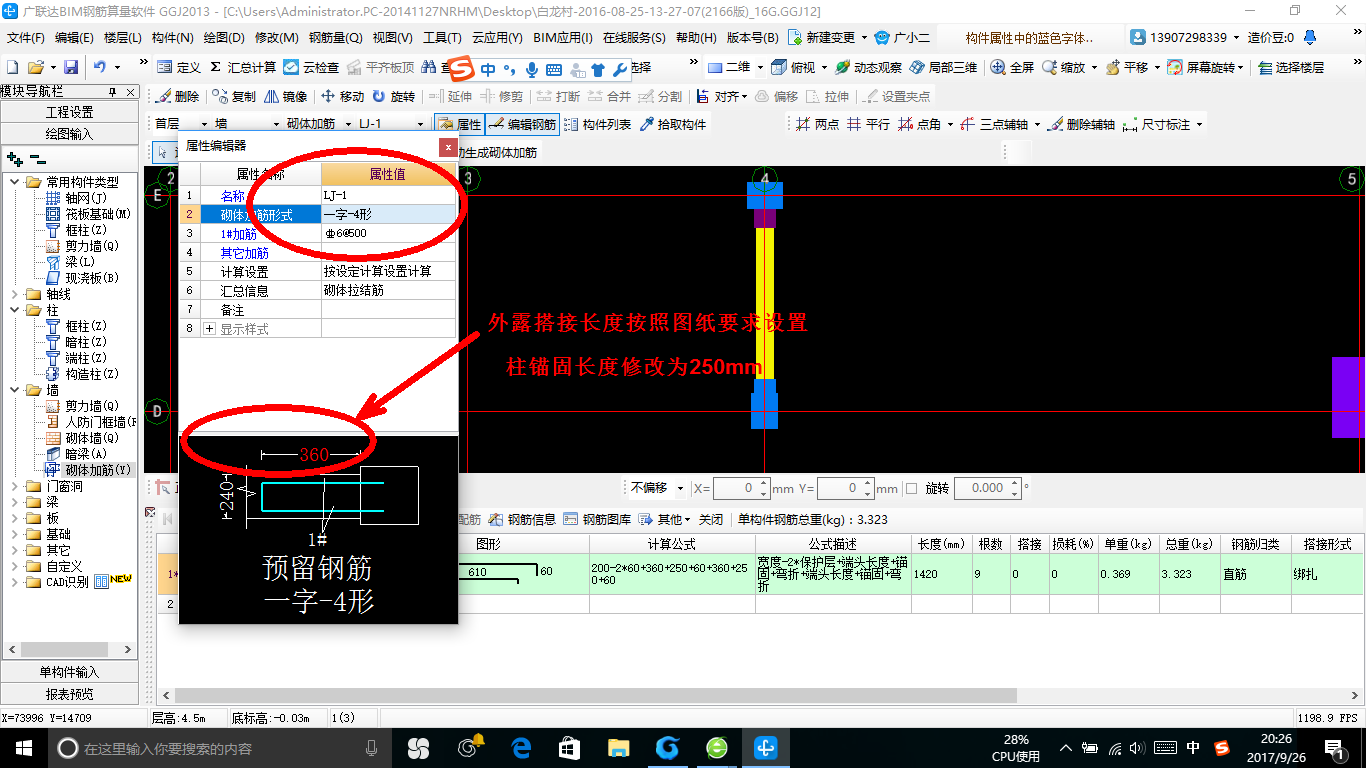Select 砌体墙(Q) in component tree
The width and height of the screenshot is (1366, 768).
92,438
